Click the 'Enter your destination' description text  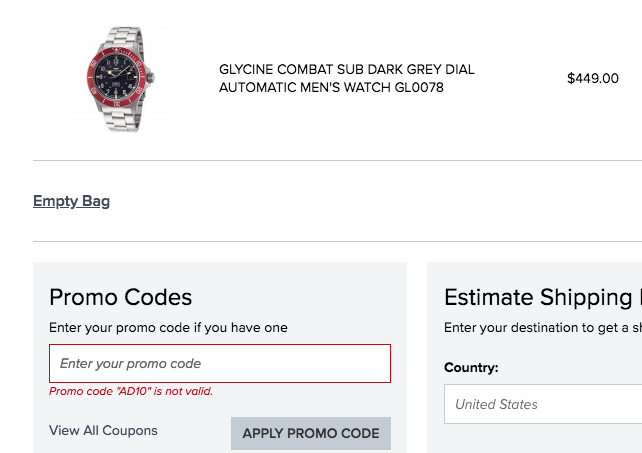tap(540, 327)
